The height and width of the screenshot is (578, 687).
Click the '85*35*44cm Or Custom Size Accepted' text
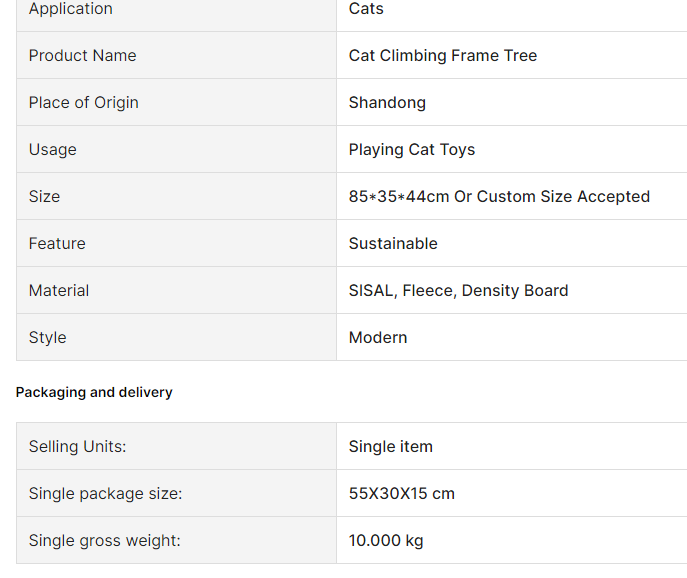tap(499, 197)
